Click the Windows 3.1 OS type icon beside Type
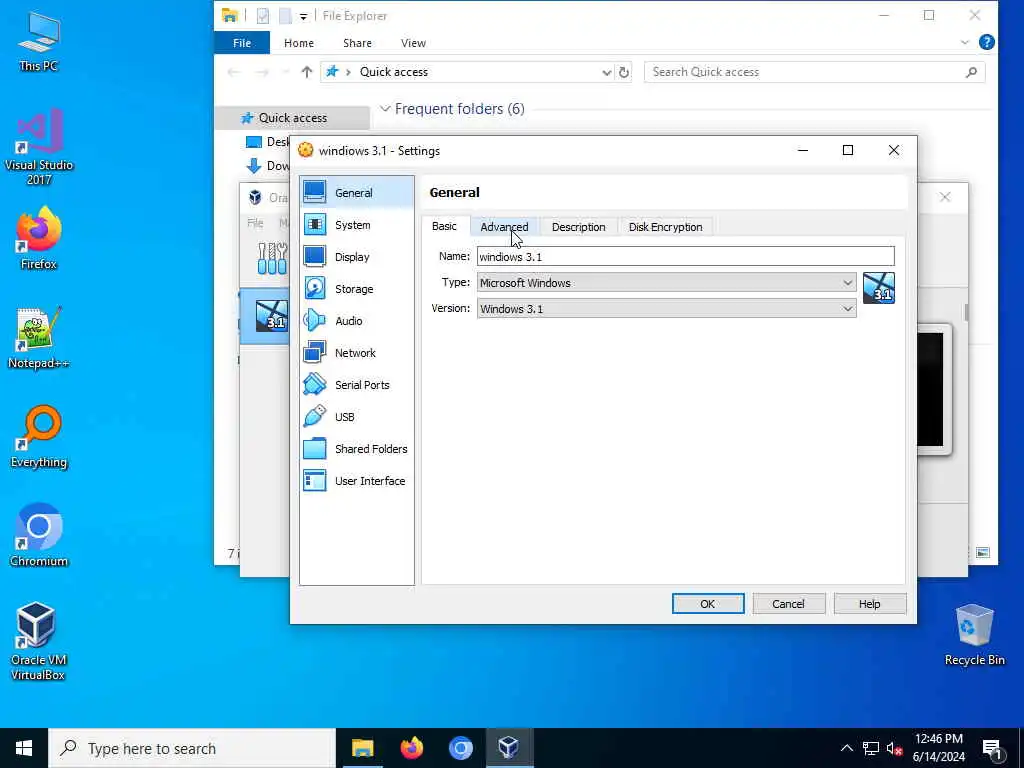Screen dimensions: 1024x768 coord(878,288)
